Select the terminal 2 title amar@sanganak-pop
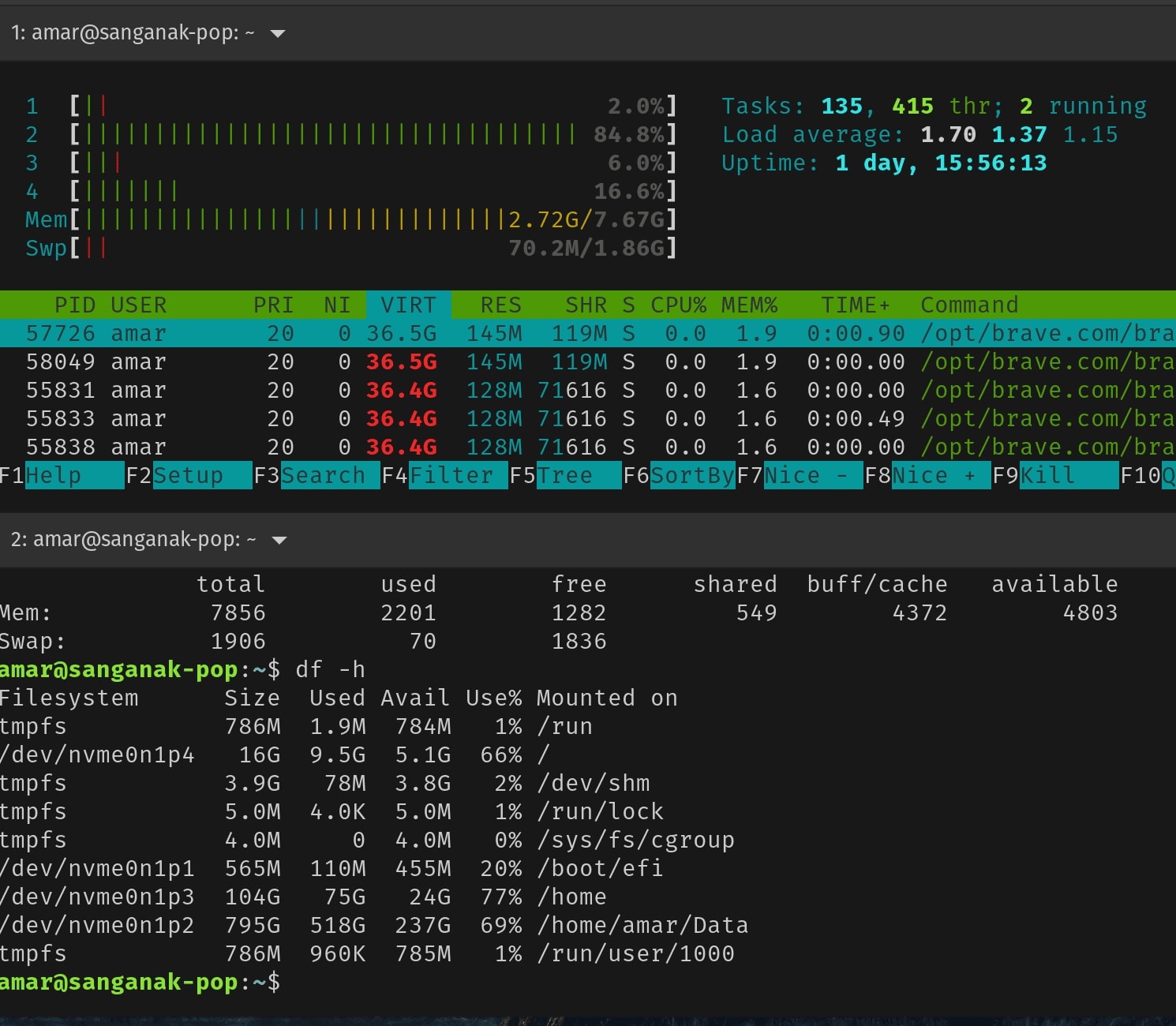 pyautogui.click(x=133, y=540)
